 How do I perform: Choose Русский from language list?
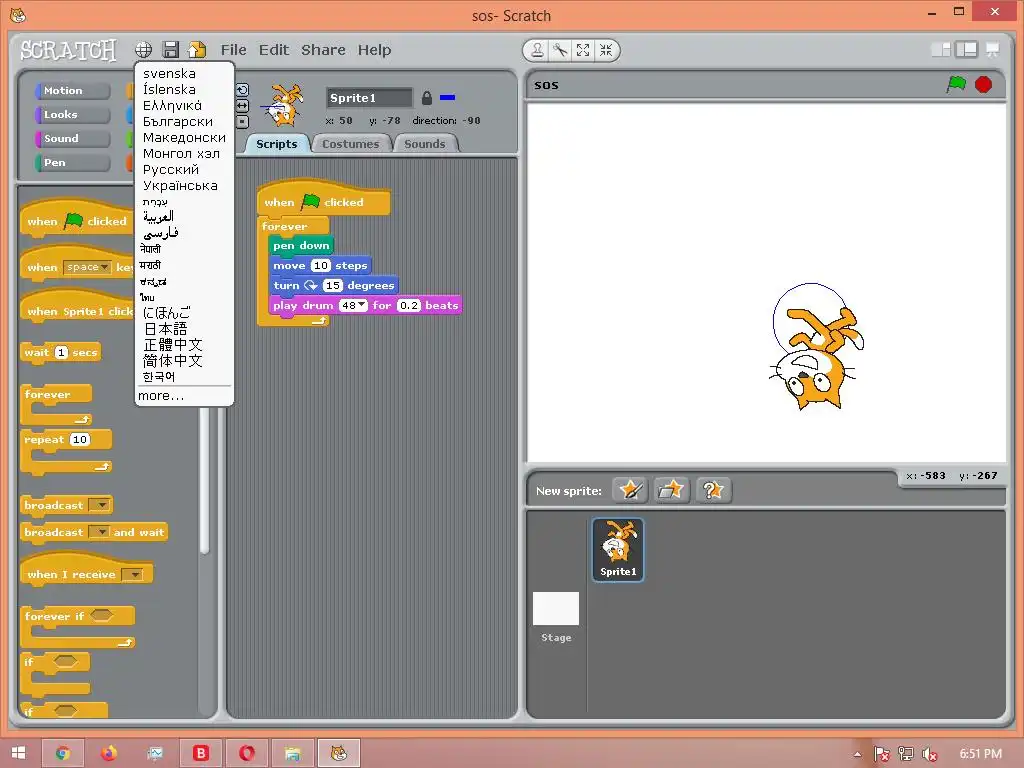[170, 170]
